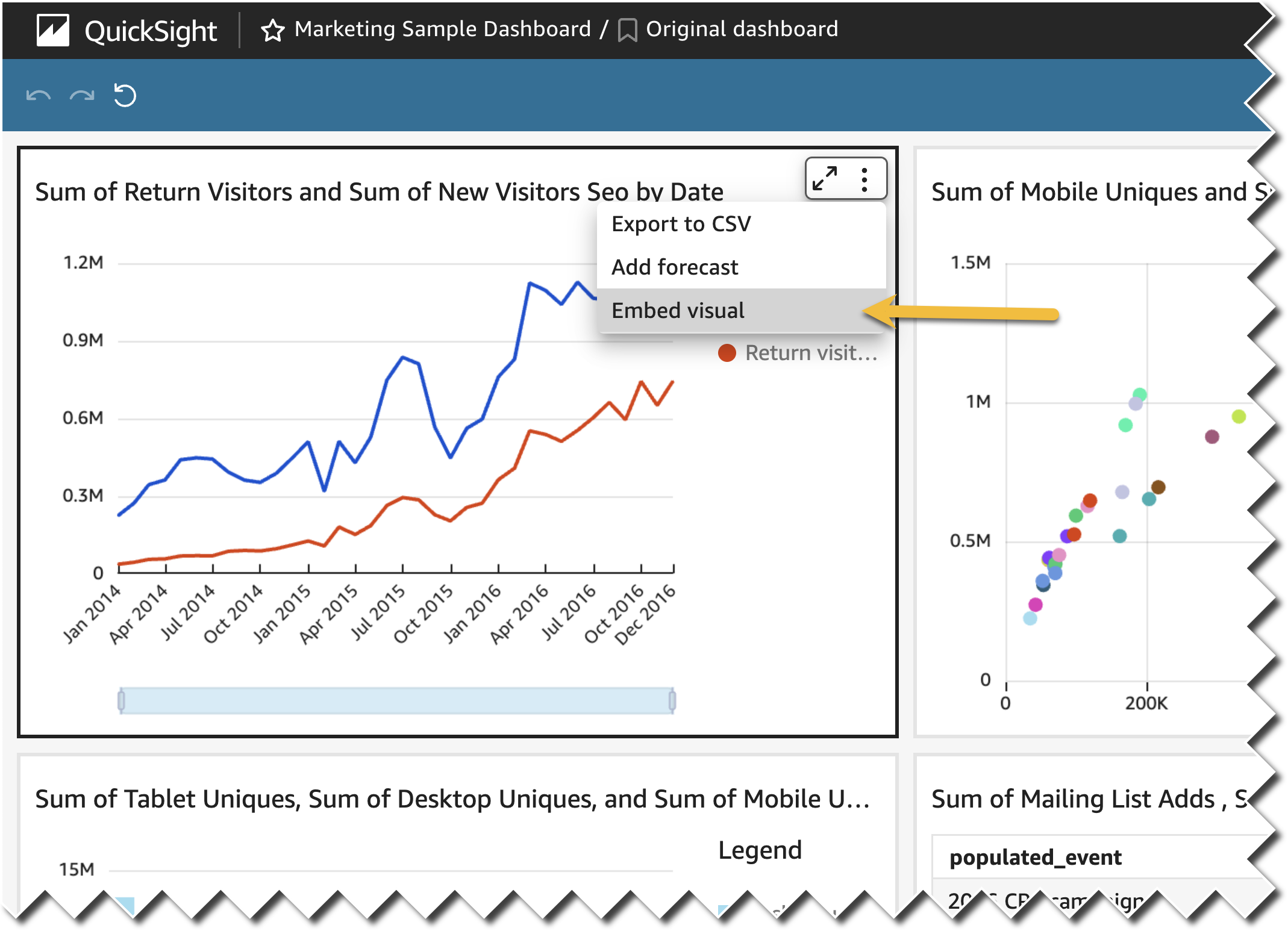Click the redo arrow icon
The width and height of the screenshot is (1288, 931).
(82, 96)
